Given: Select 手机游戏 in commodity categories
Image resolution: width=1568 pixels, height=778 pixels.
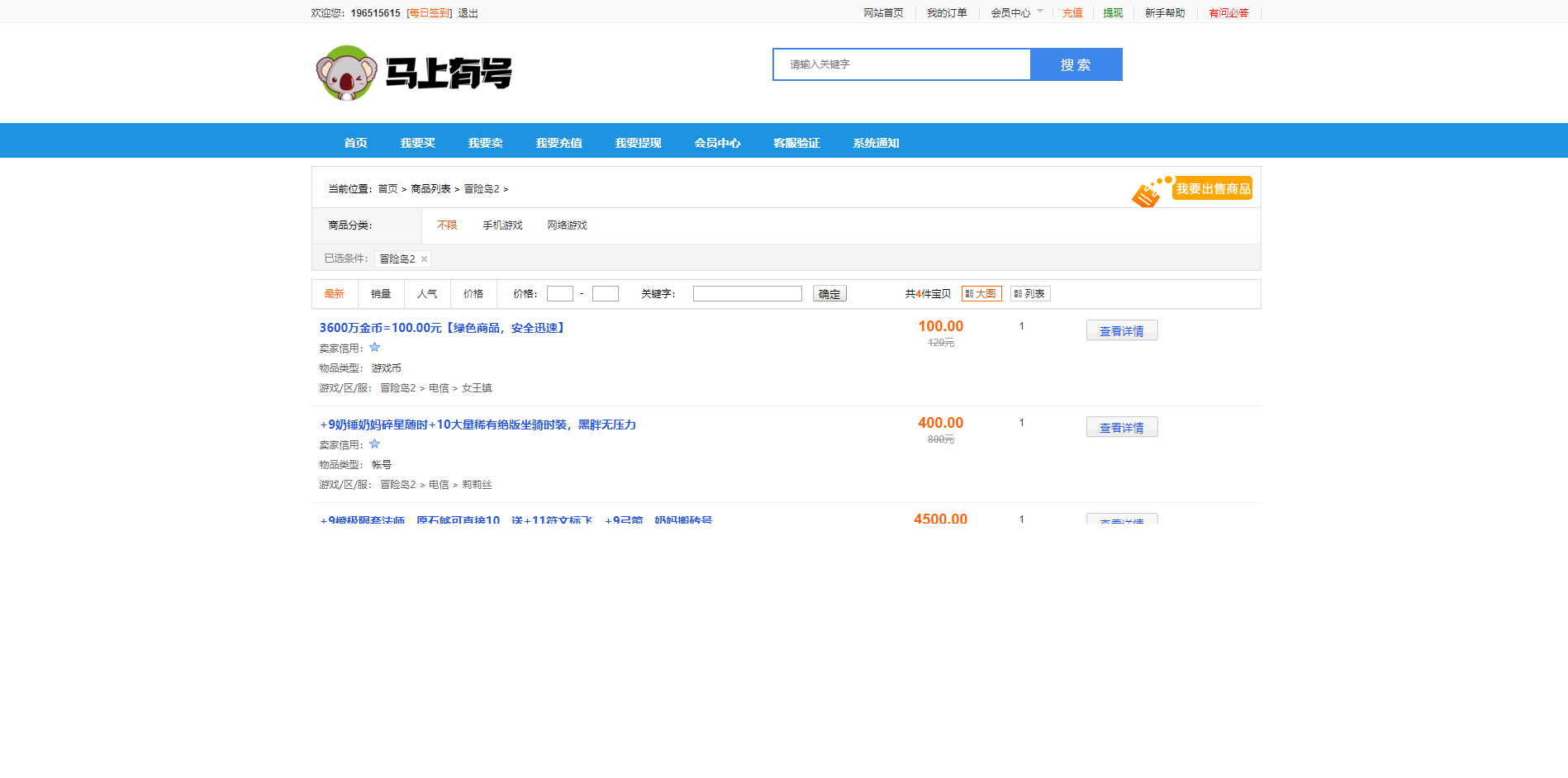Looking at the screenshot, I should coord(501,225).
